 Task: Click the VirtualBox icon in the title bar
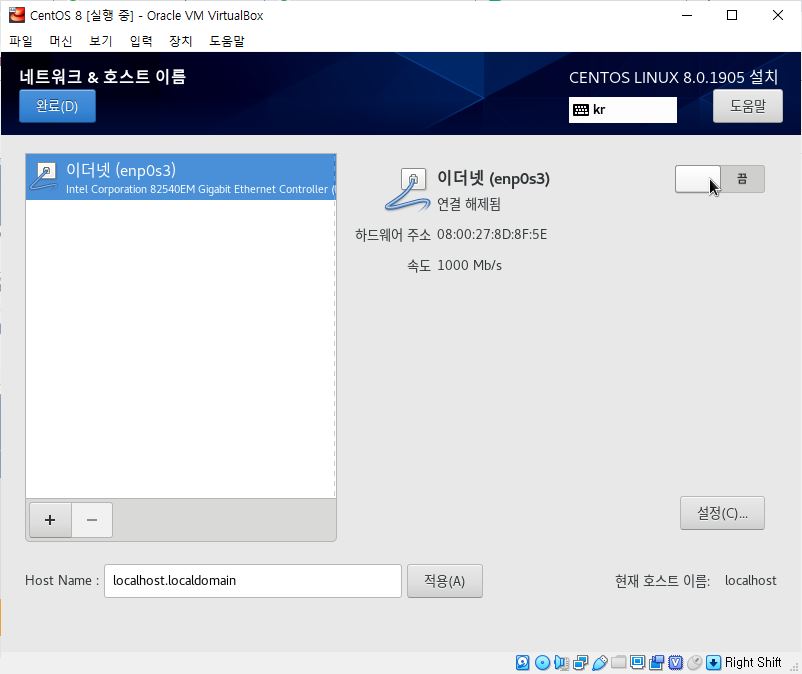(17, 15)
